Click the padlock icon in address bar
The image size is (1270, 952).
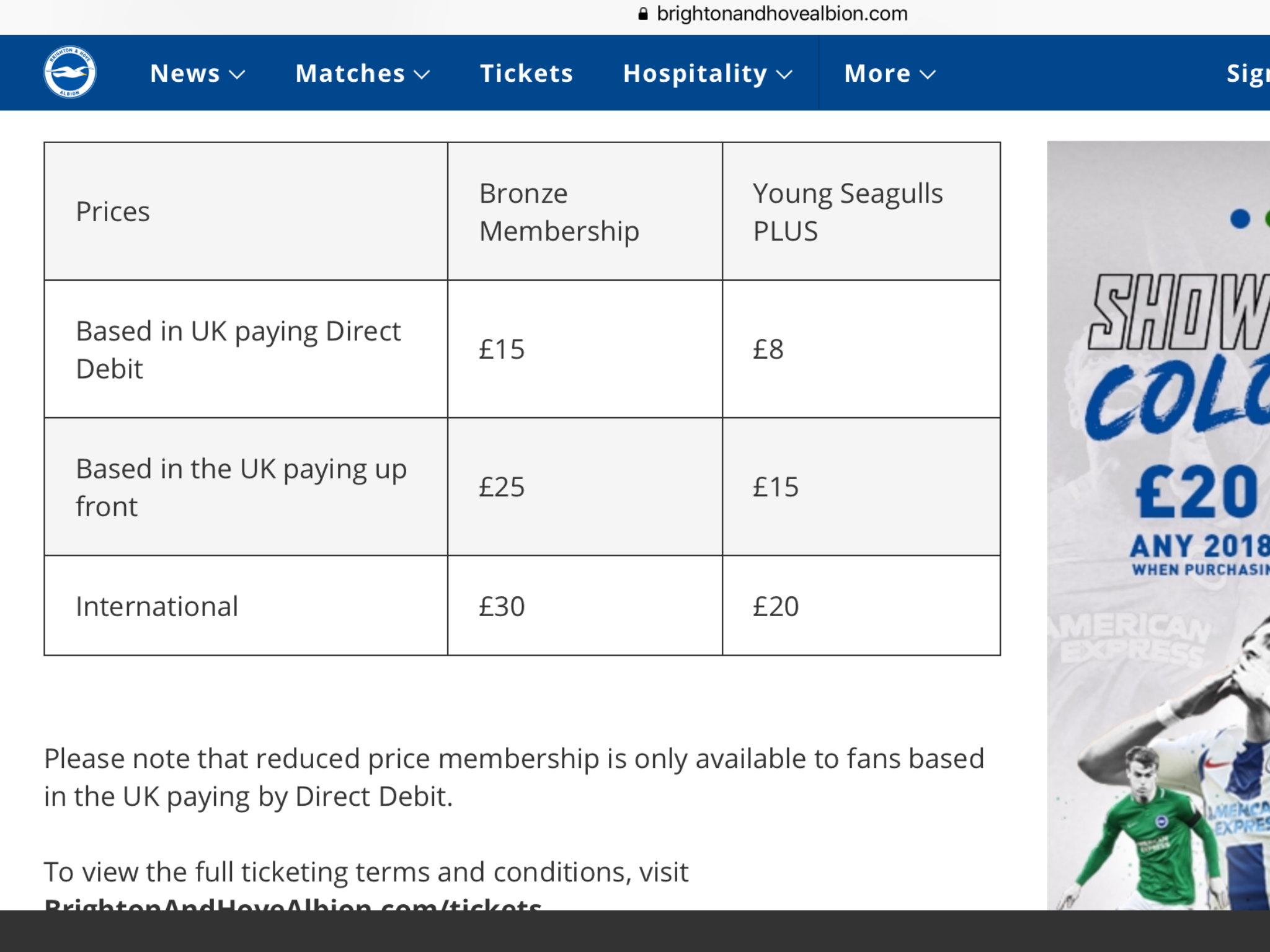tap(643, 14)
